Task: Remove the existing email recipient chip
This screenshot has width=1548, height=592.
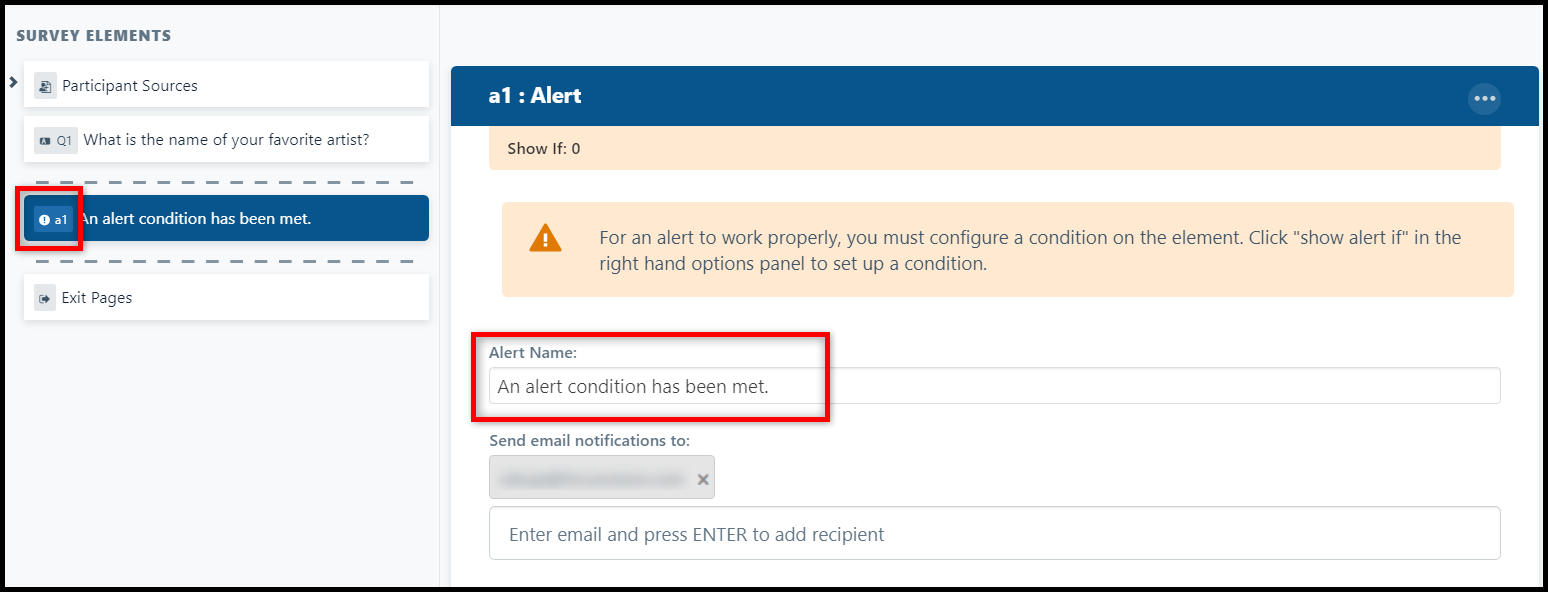Action: point(703,480)
